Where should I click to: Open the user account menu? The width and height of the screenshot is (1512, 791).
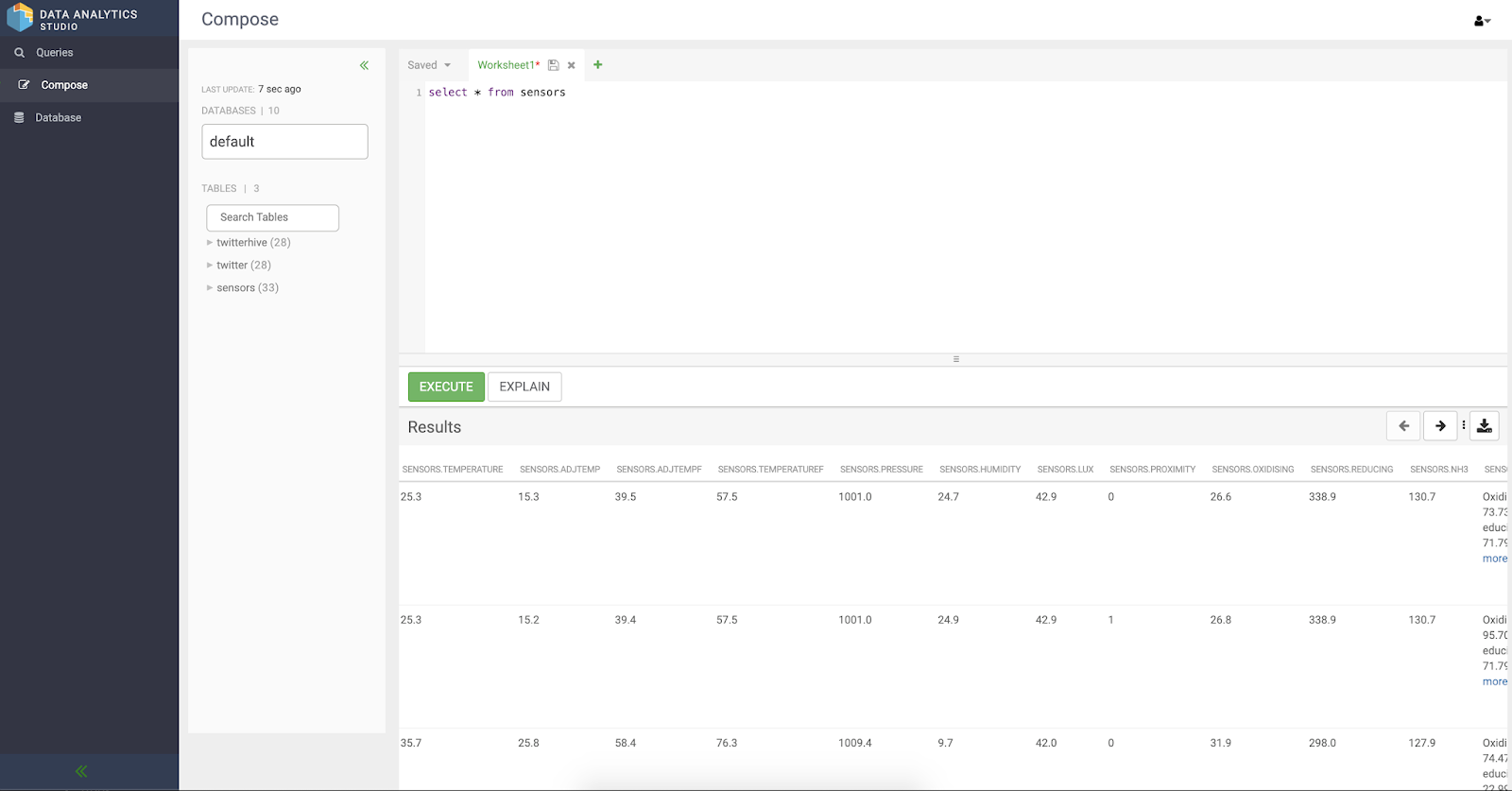click(x=1482, y=21)
